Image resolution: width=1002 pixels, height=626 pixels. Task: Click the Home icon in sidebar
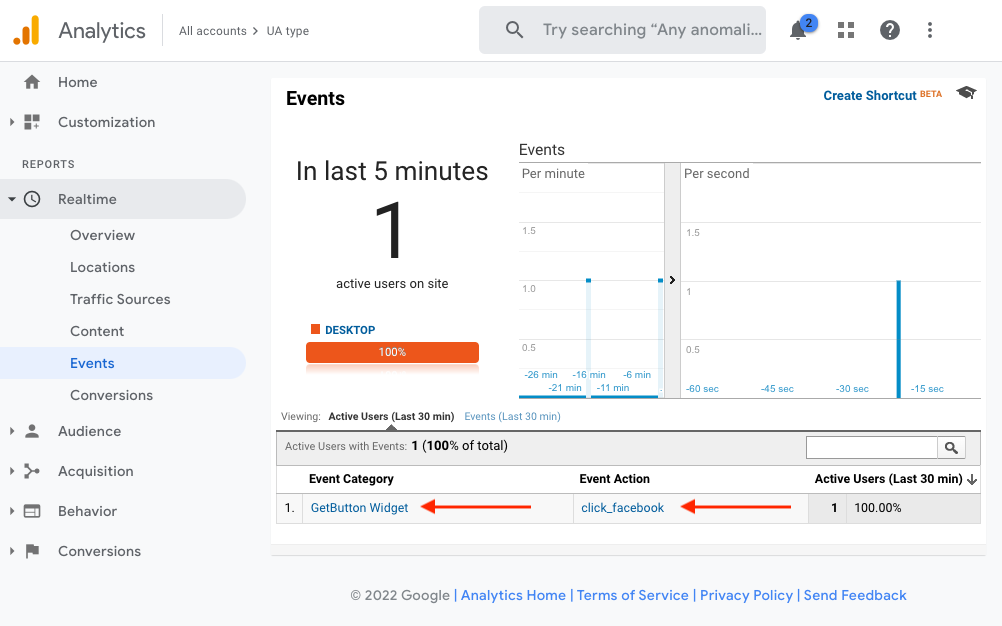32,82
